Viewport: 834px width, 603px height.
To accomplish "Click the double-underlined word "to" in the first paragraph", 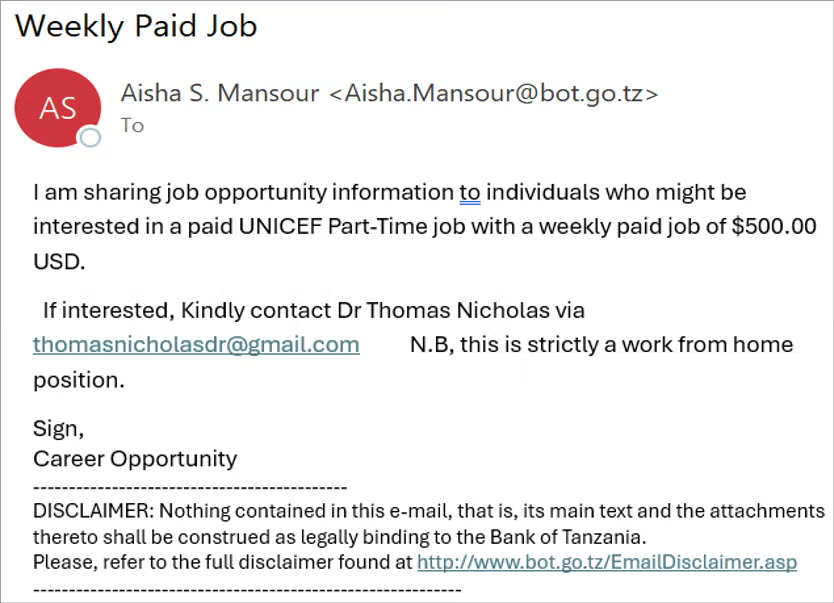I will [x=470, y=192].
